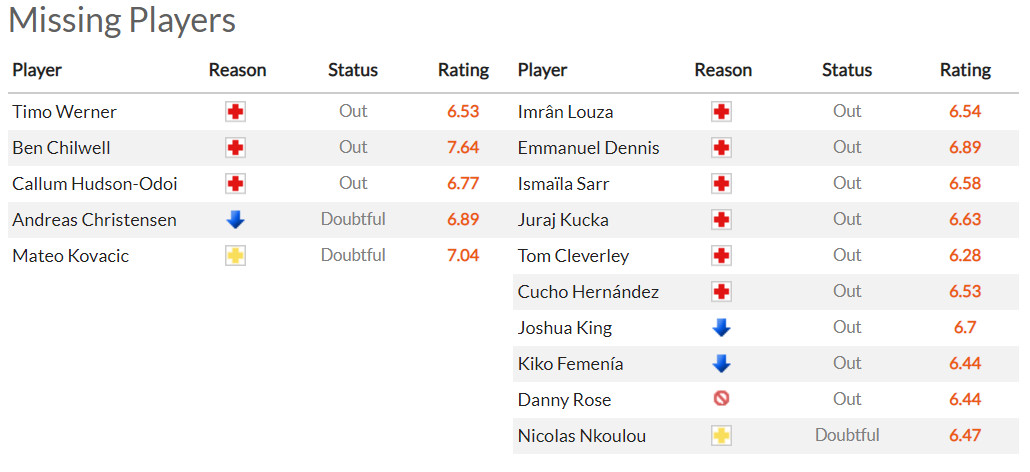Click Juraj Kucka's player name

pos(563,220)
